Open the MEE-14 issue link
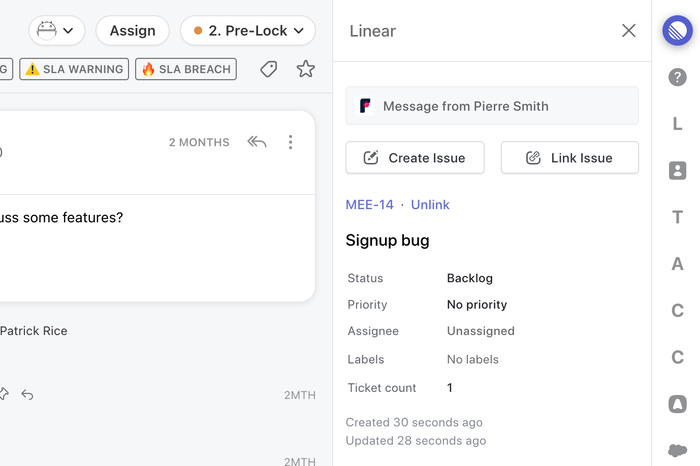 click(370, 204)
